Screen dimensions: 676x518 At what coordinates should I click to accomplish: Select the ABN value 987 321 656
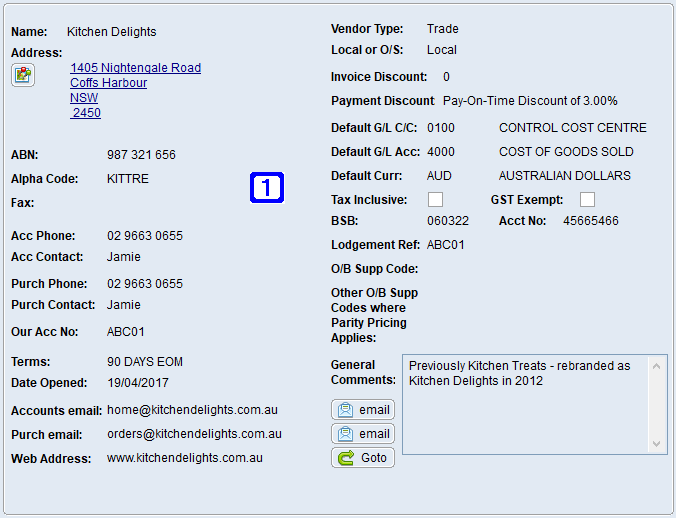click(141, 155)
